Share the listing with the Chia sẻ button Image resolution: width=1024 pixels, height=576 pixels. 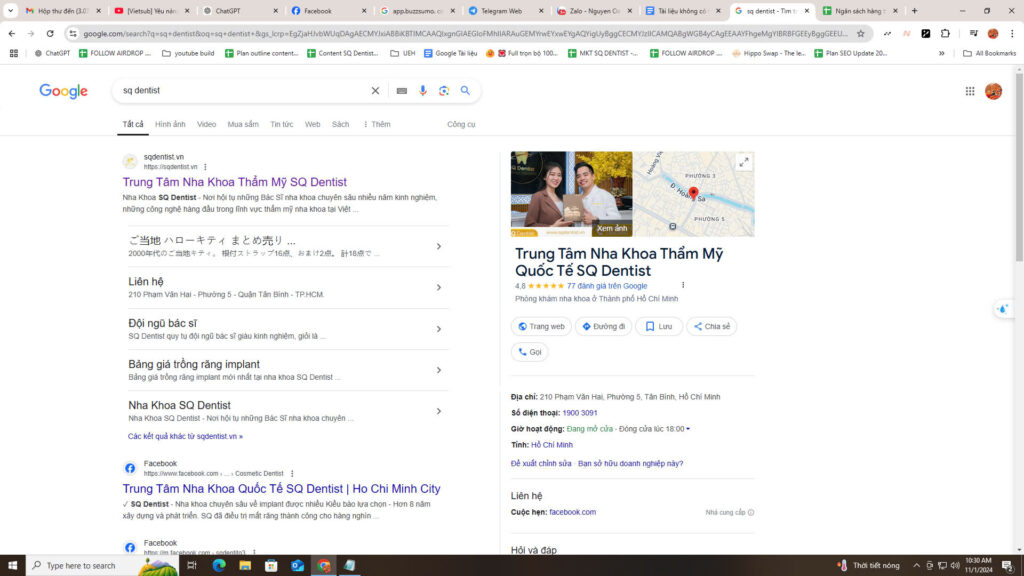(711, 326)
